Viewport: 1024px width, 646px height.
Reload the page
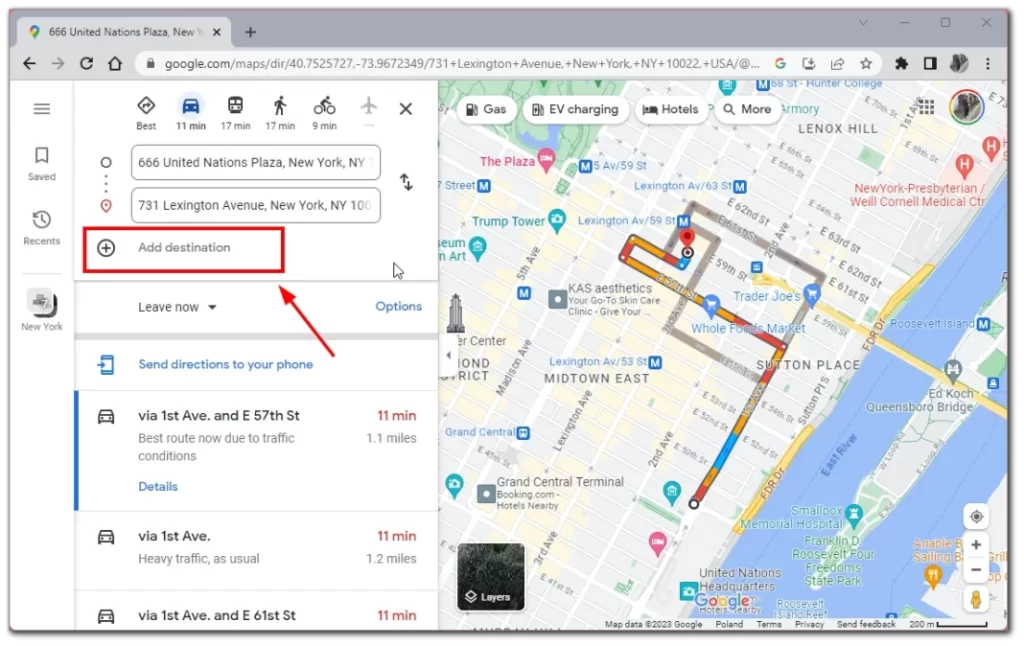coord(86,63)
